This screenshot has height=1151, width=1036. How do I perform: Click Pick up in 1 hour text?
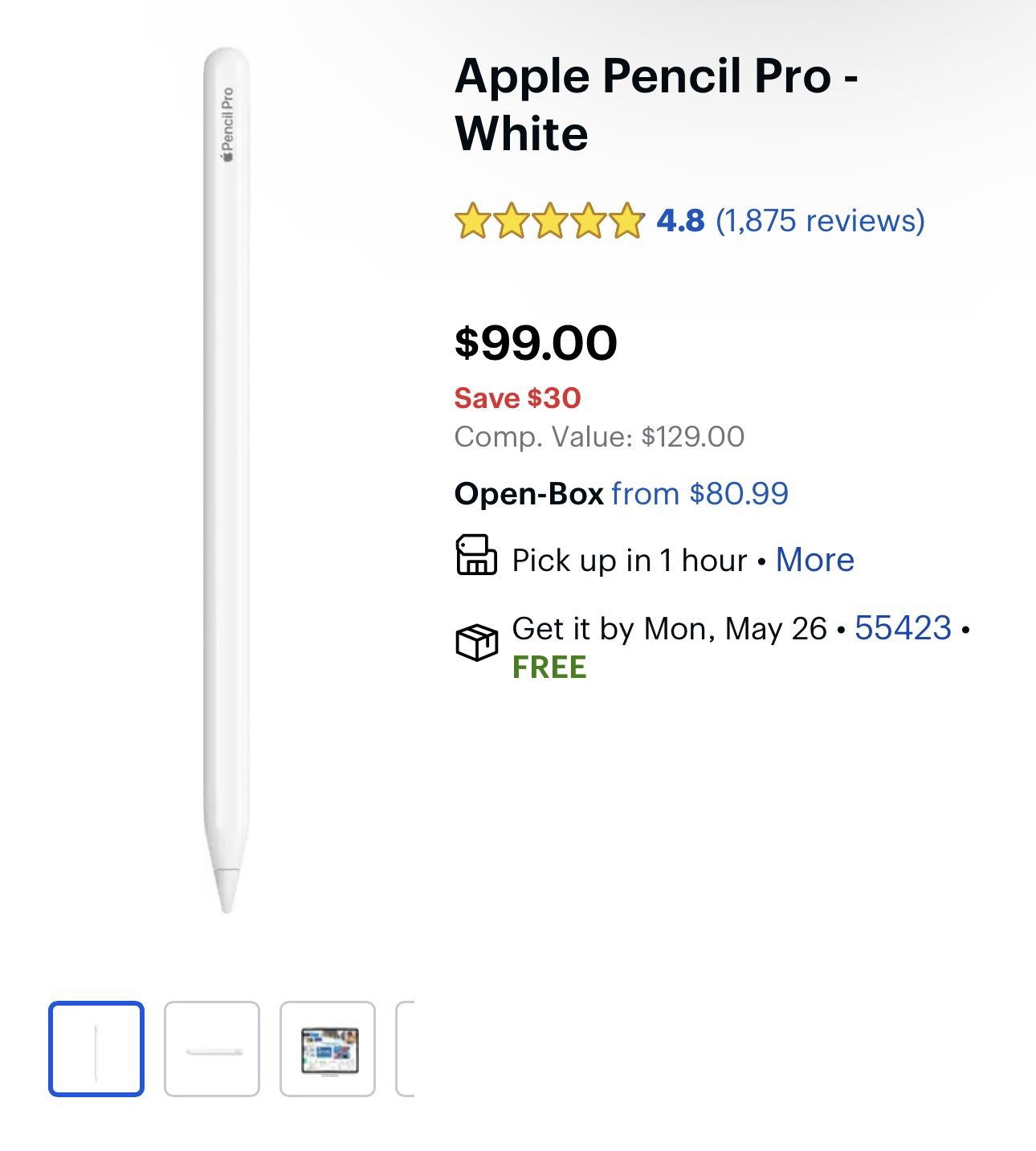click(x=630, y=561)
